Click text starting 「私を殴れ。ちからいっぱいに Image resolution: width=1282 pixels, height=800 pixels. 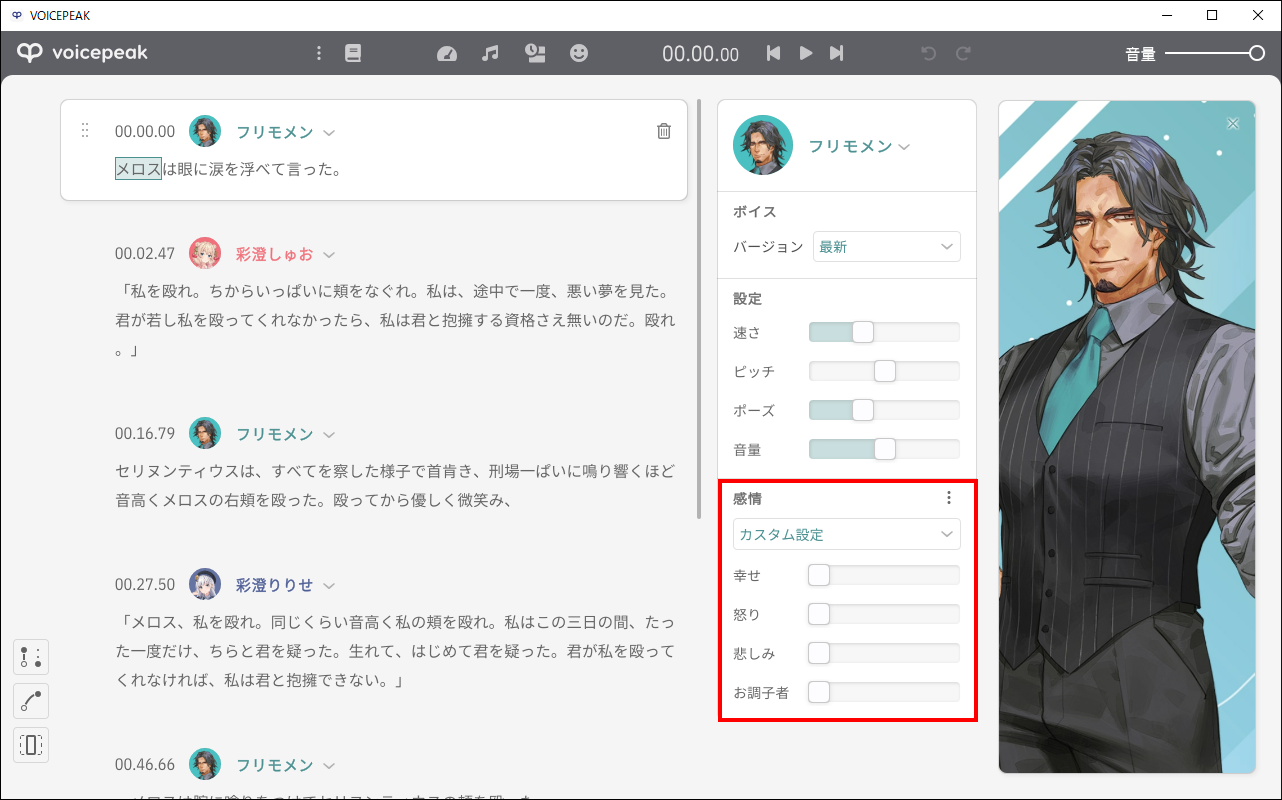(x=395, y=321)
